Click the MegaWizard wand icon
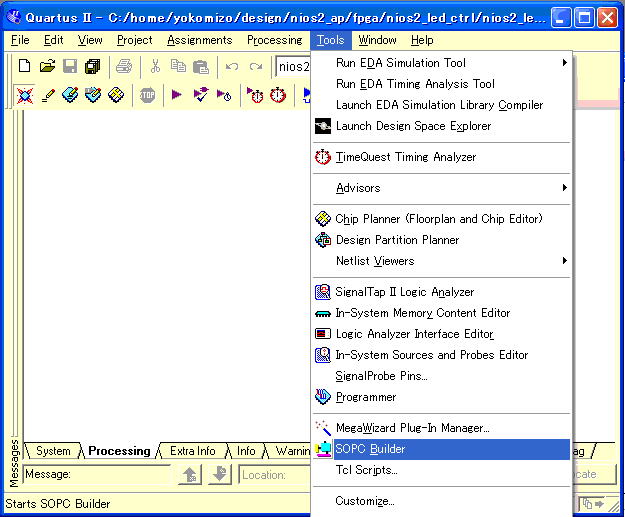The image size is (625, 517). tap(323, 428)
